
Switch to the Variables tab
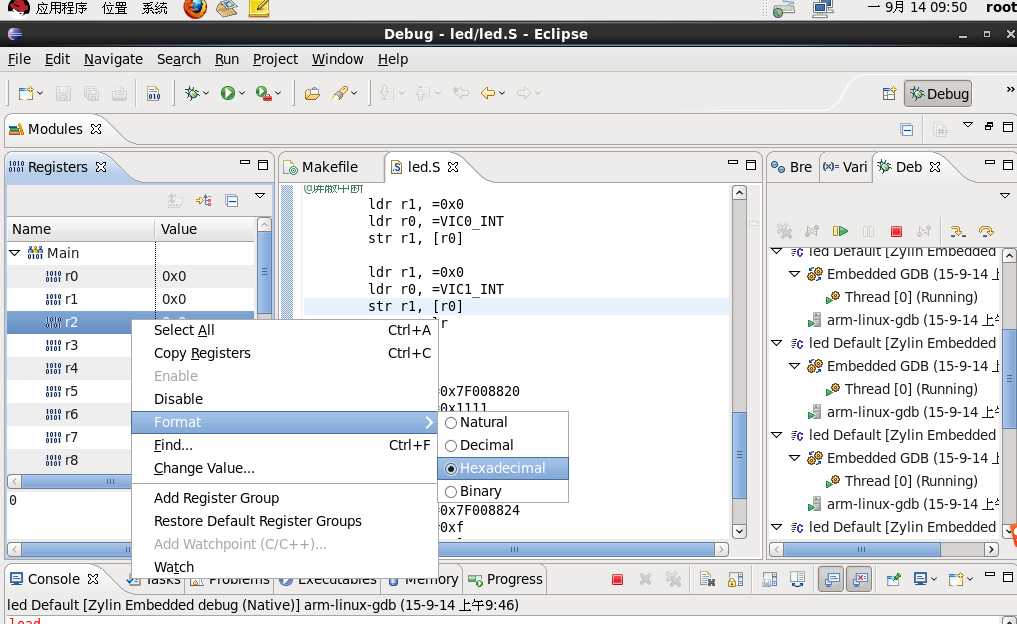tap(845, 167)
